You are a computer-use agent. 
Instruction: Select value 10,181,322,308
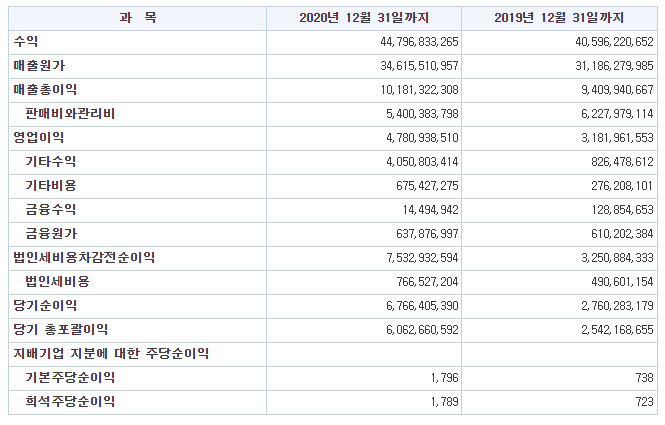pos(419,90)
